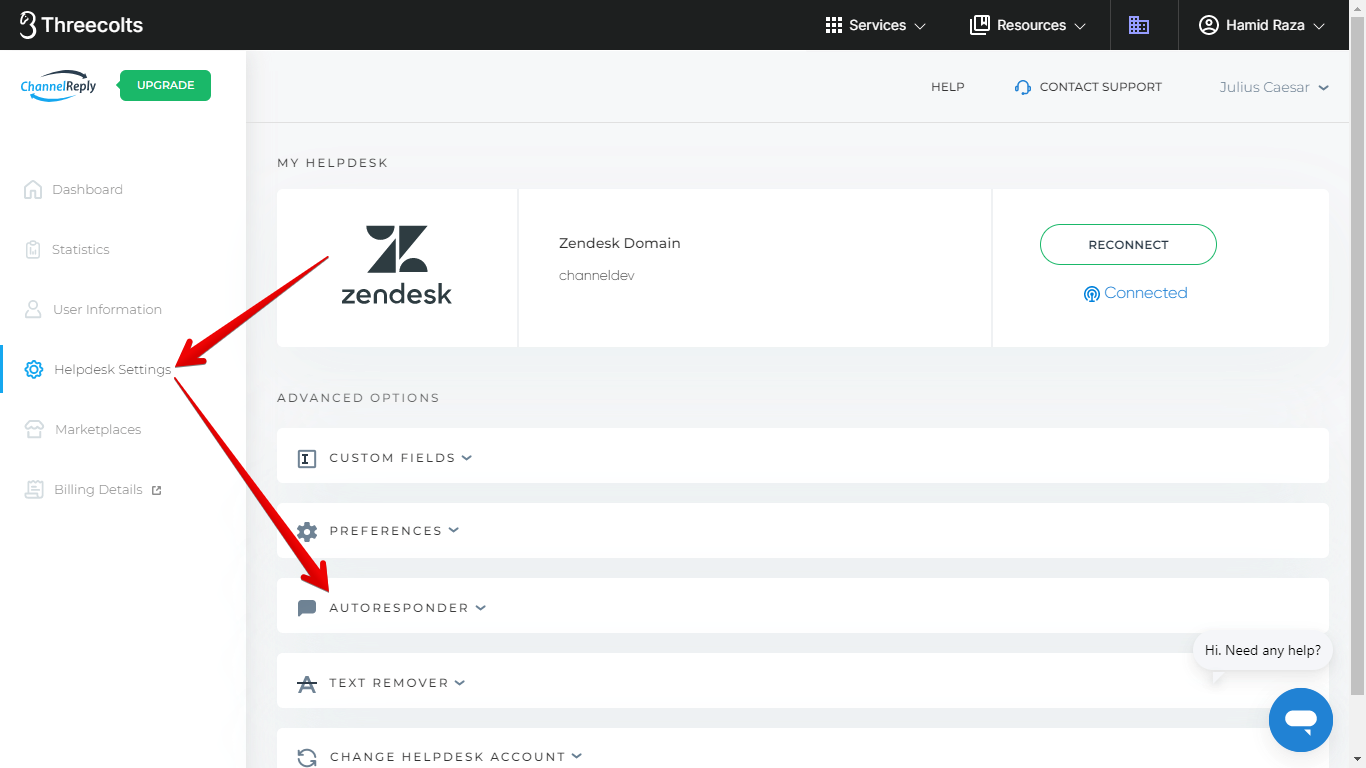The width and height of the screenshot is (1366, 768).
Task: Expand the Custom Fields section
Action: pyautogui.click(x=803, y=457)
